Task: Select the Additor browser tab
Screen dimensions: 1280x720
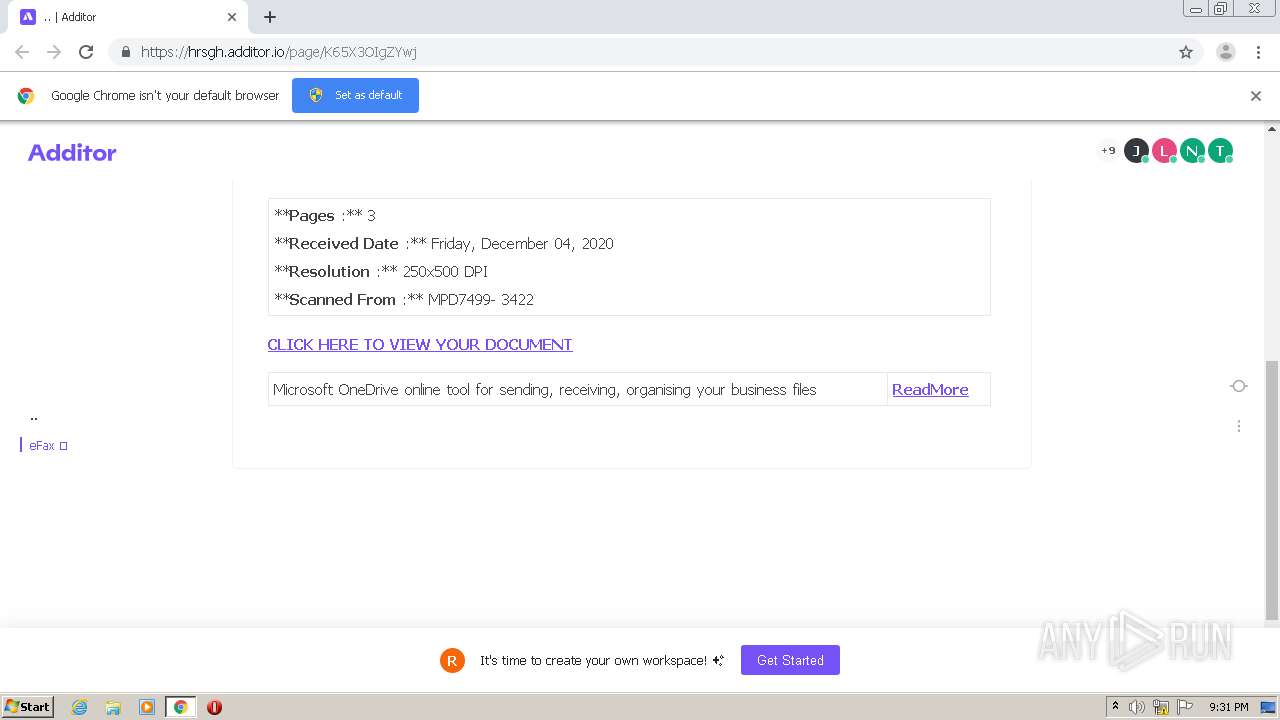Action: [128, 17]
